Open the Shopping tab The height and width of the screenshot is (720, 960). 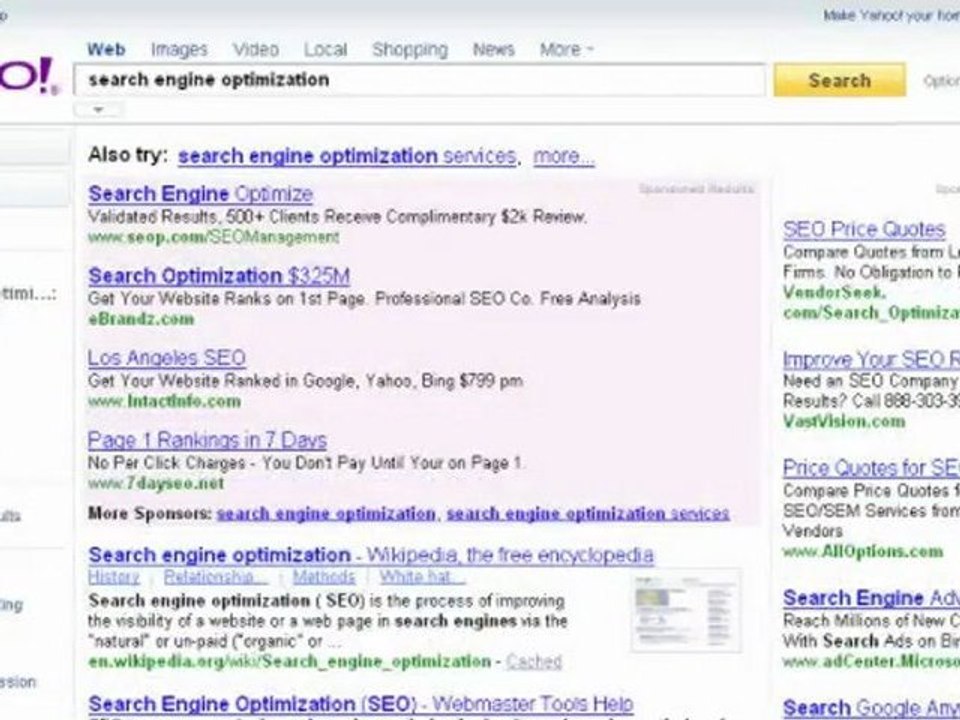tap(410, 50)
